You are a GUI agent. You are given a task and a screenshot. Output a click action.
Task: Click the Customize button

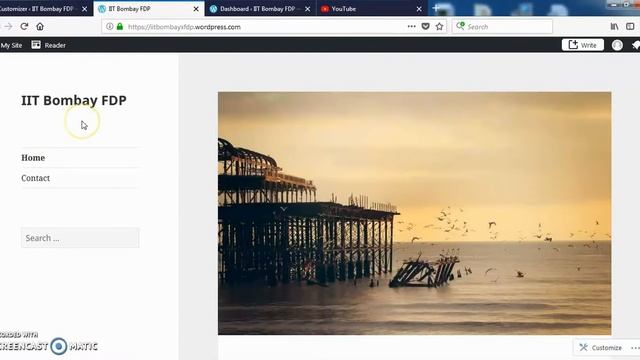click(x=601, y=348)
